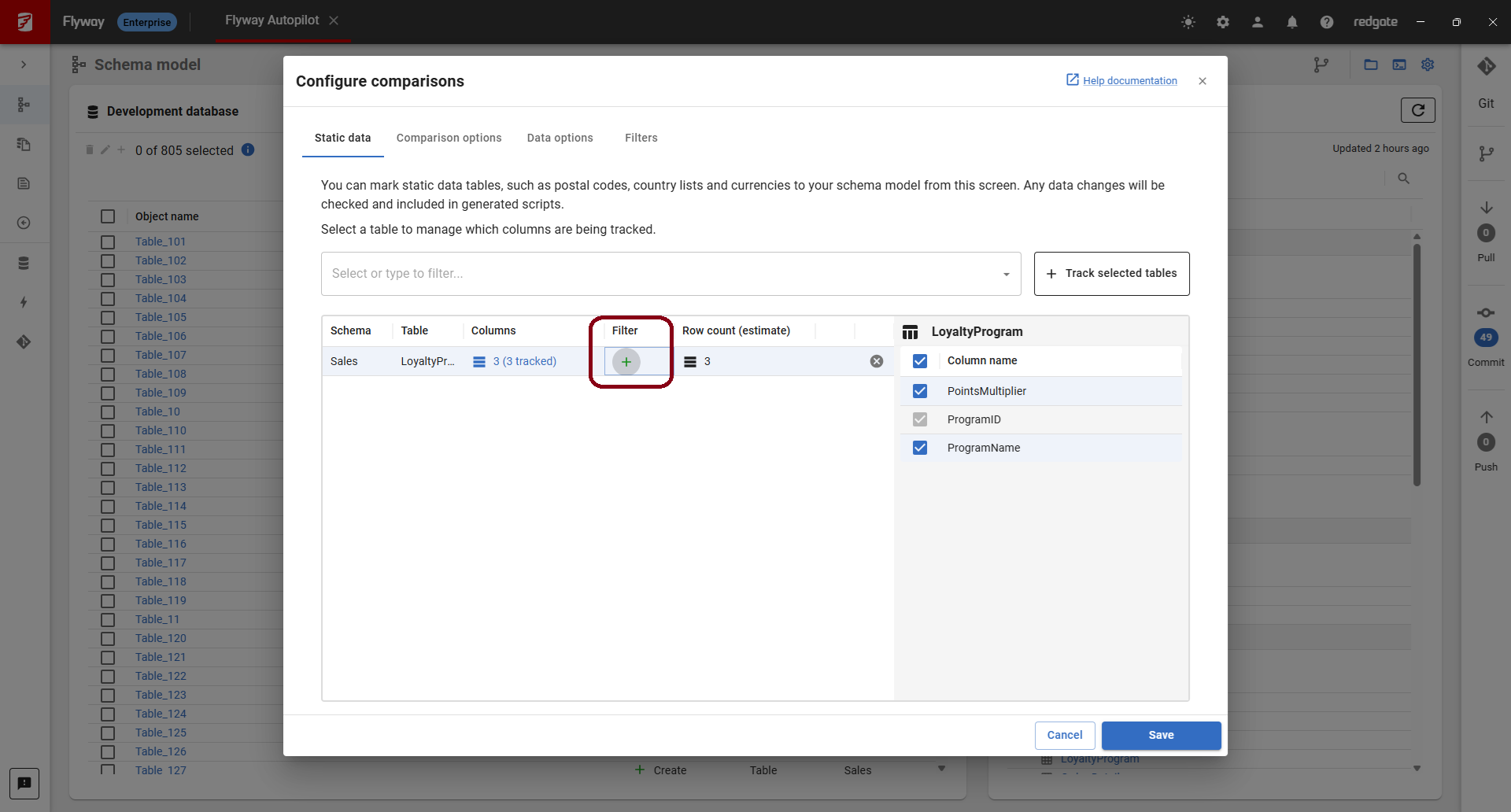Open the table filter dropdown arrow

(1006, 274)
